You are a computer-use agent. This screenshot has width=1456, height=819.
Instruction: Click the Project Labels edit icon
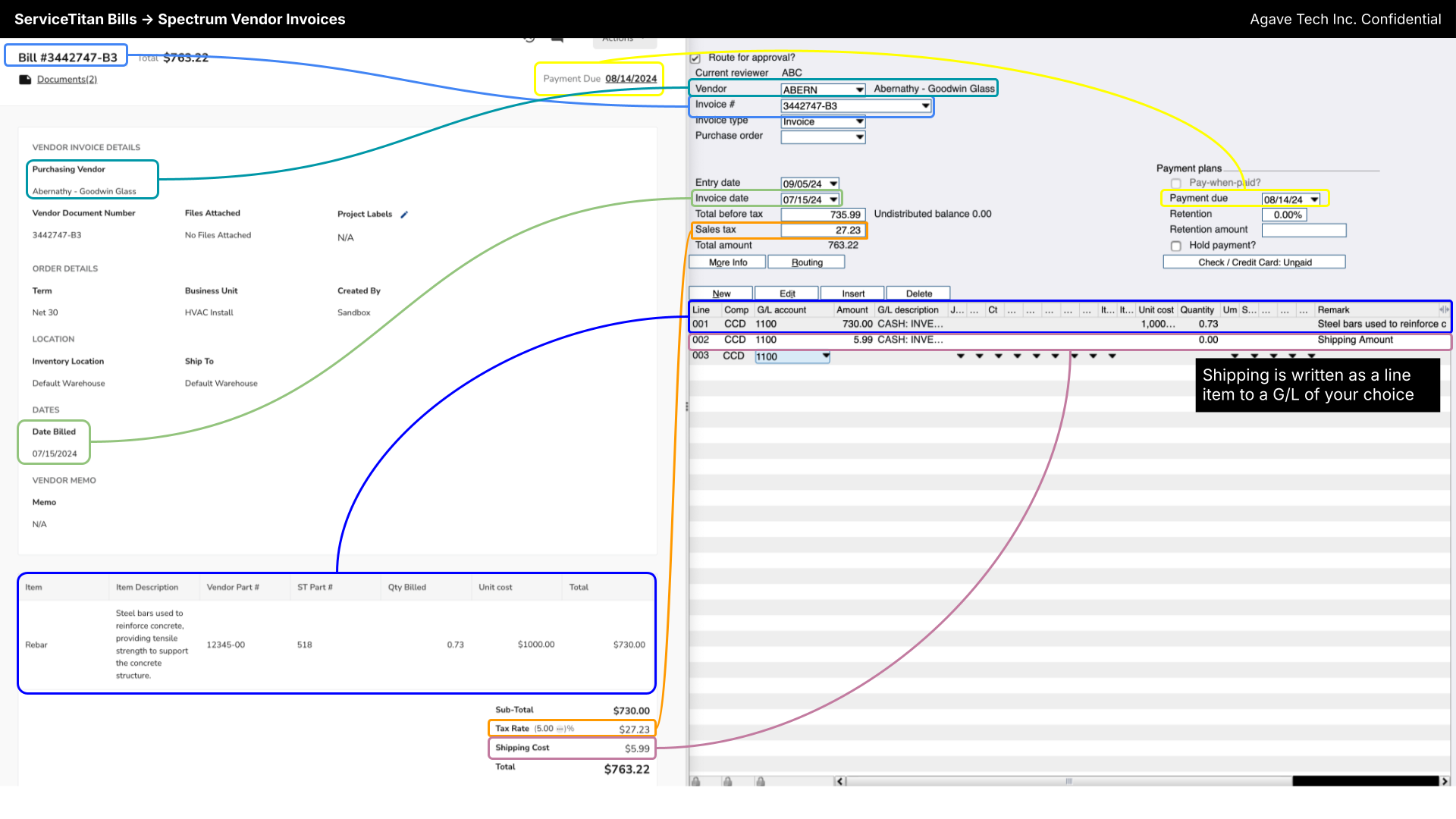point(403,214)
